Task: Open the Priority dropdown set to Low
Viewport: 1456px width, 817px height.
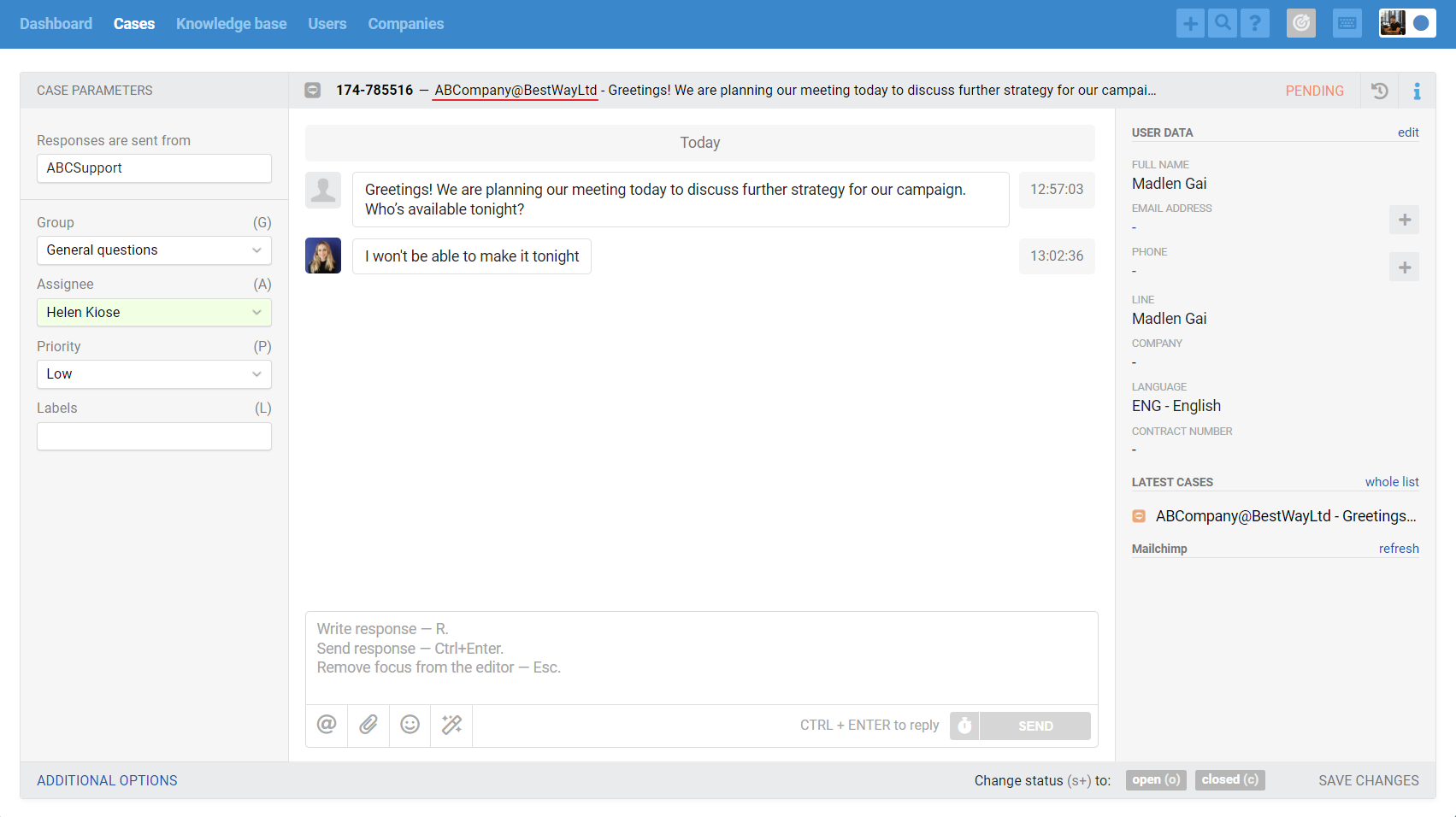Action: coord(154,374)
